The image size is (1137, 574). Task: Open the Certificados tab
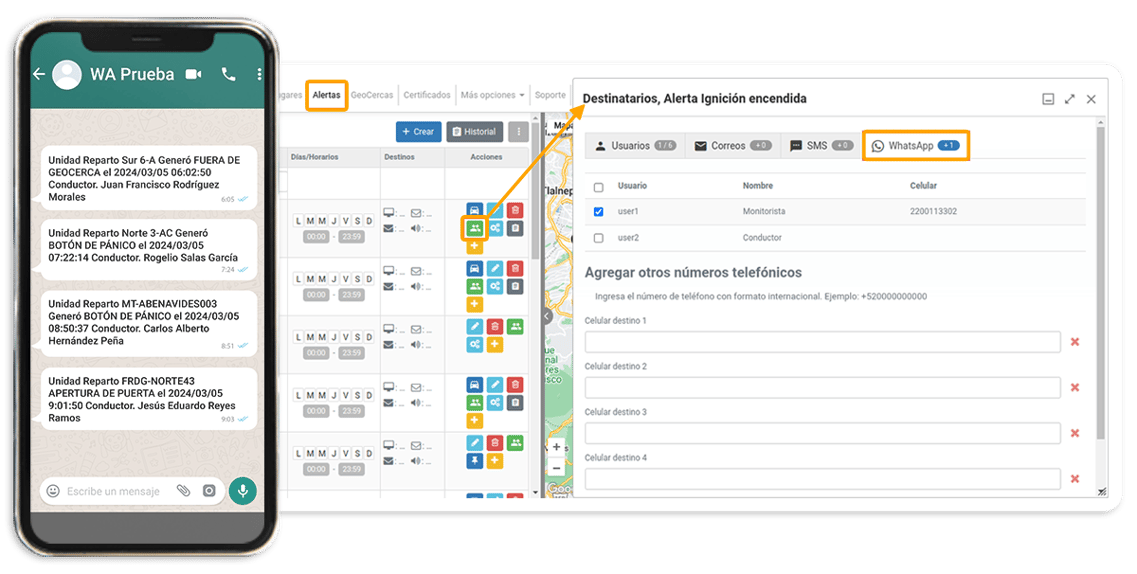coord(427,95)
